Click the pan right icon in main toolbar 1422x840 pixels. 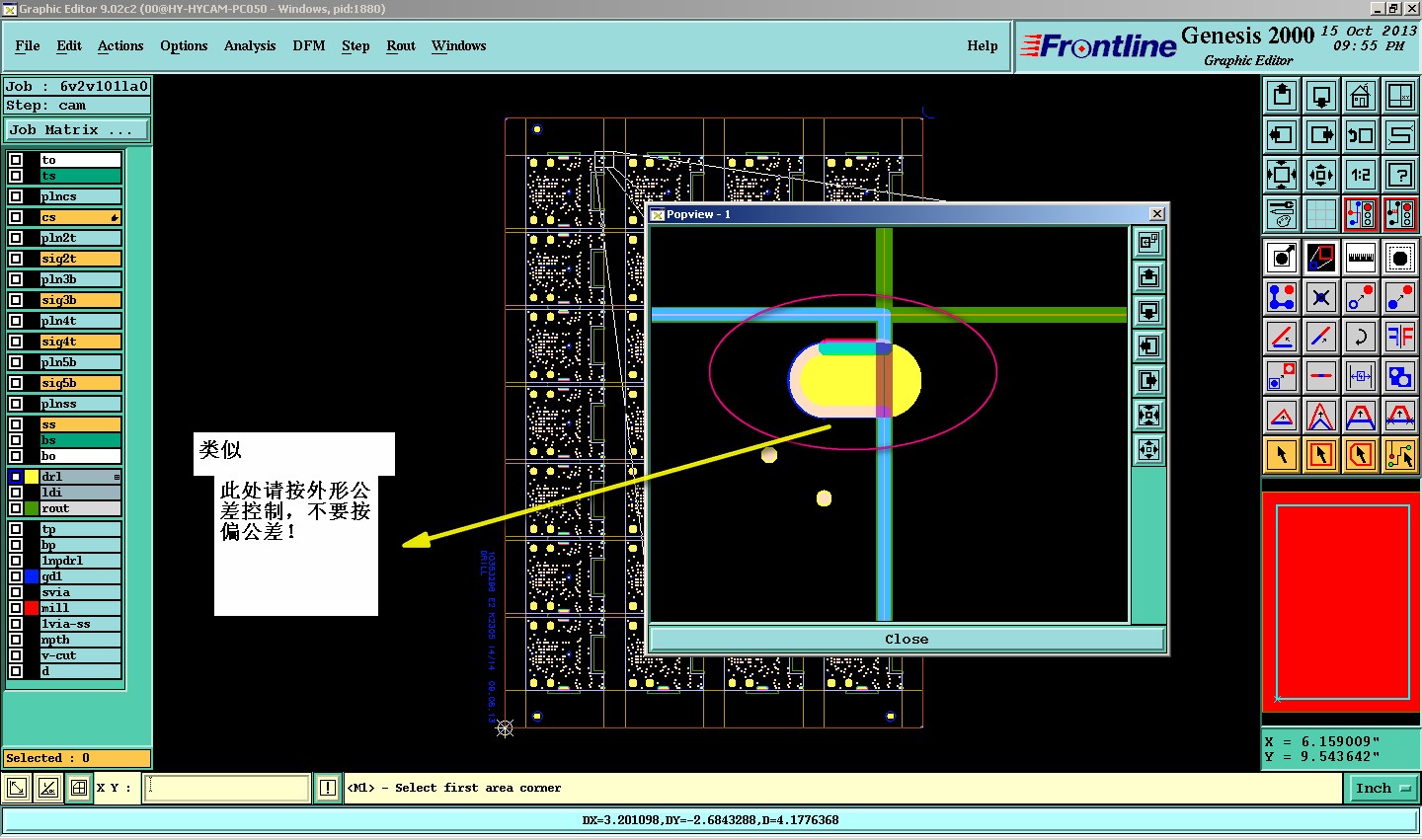(1321, 135)
